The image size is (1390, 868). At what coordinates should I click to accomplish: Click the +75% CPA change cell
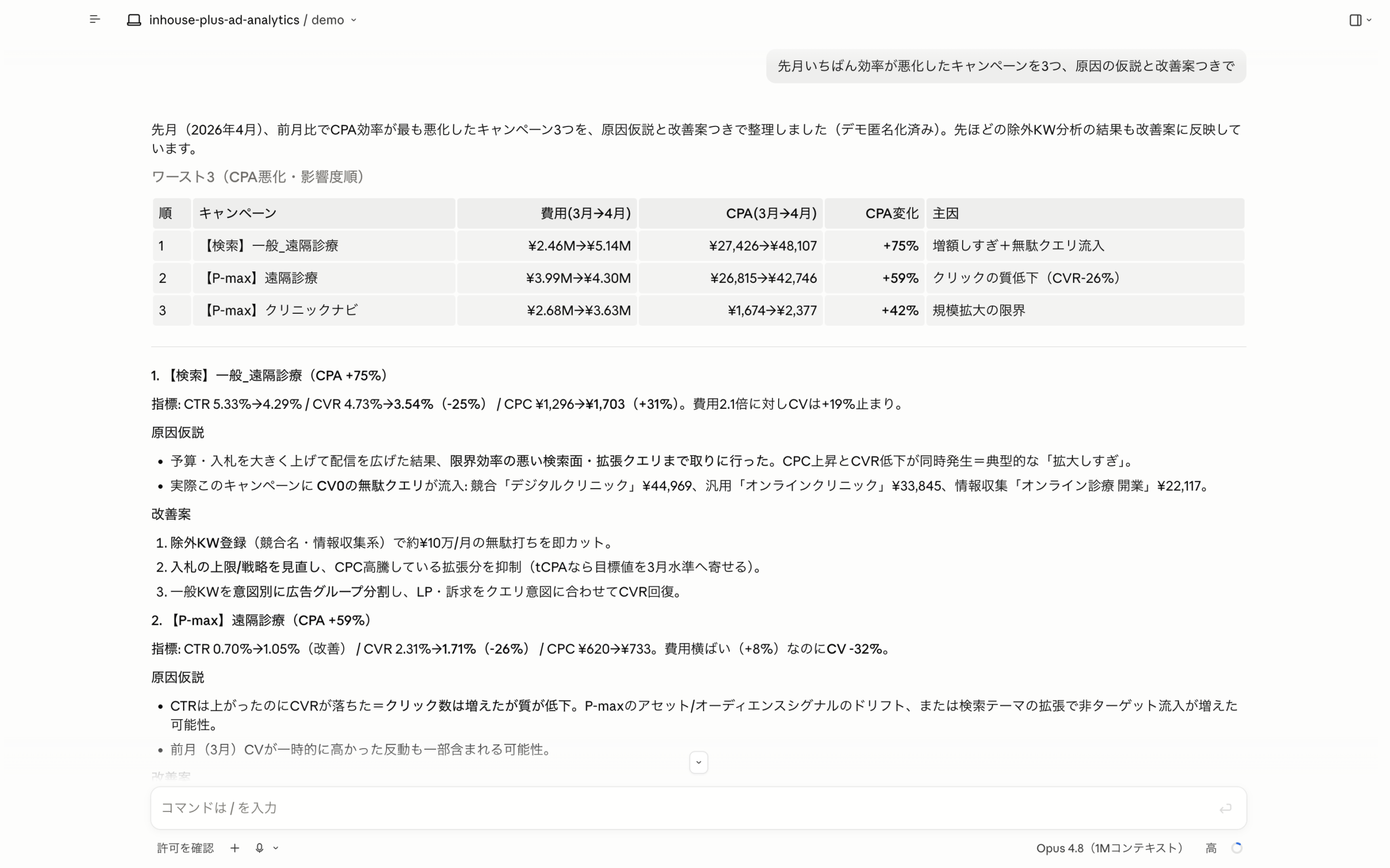tap(874, 246)
